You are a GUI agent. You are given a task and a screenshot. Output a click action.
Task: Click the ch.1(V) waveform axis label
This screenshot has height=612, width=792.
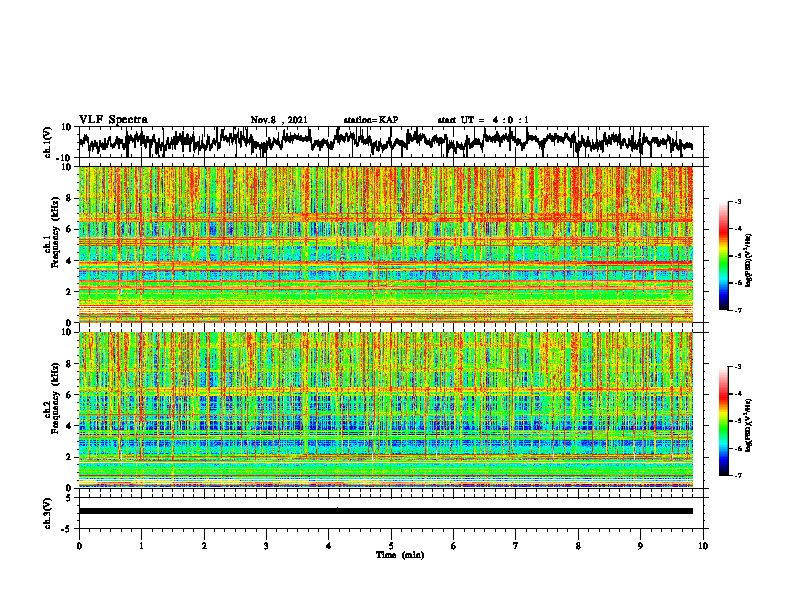pyautogui.click(x=48, y=142)
